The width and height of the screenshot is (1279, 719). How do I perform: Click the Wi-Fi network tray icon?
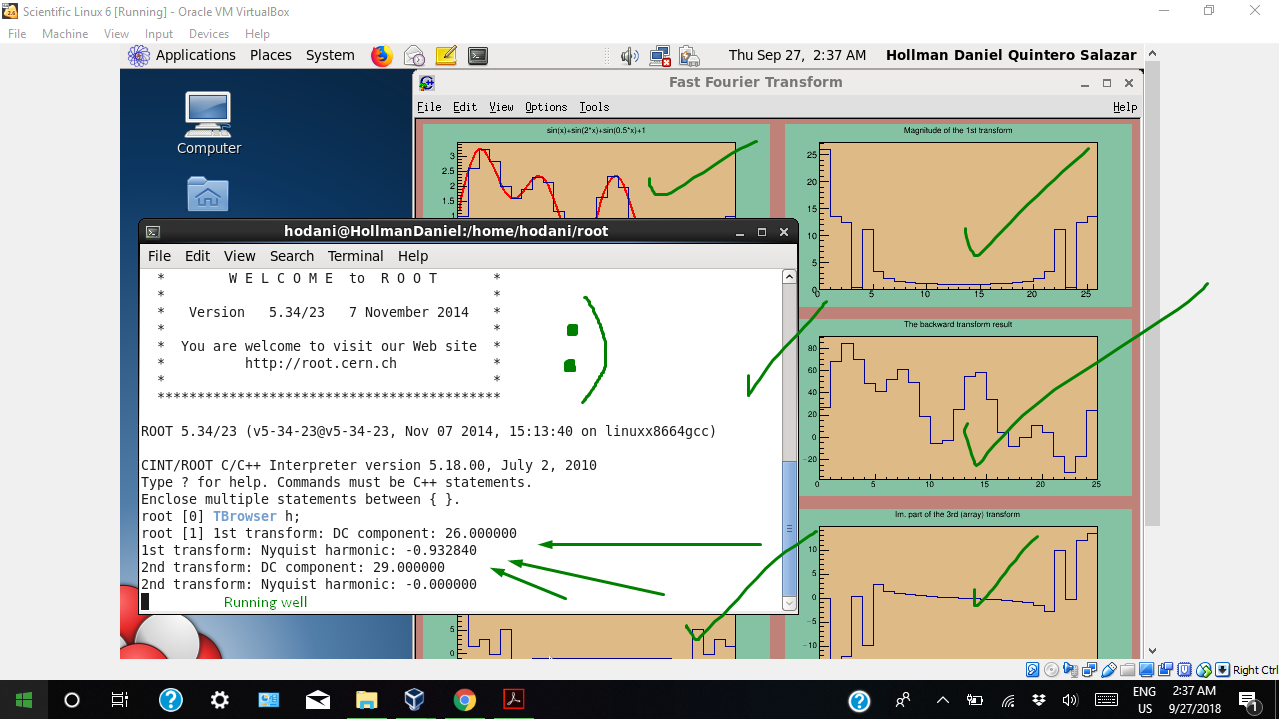tap(1008, 700)
